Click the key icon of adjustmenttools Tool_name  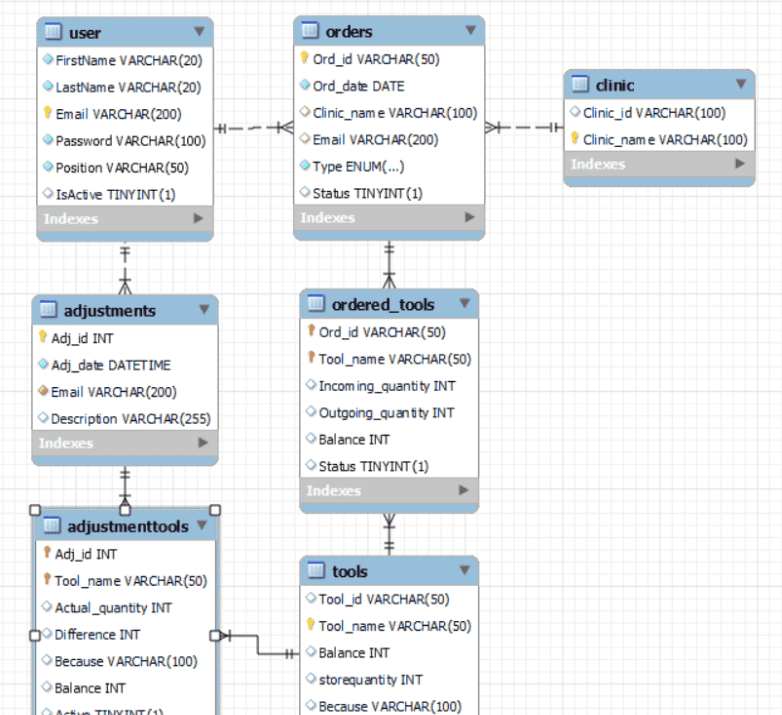click(47, 579)
